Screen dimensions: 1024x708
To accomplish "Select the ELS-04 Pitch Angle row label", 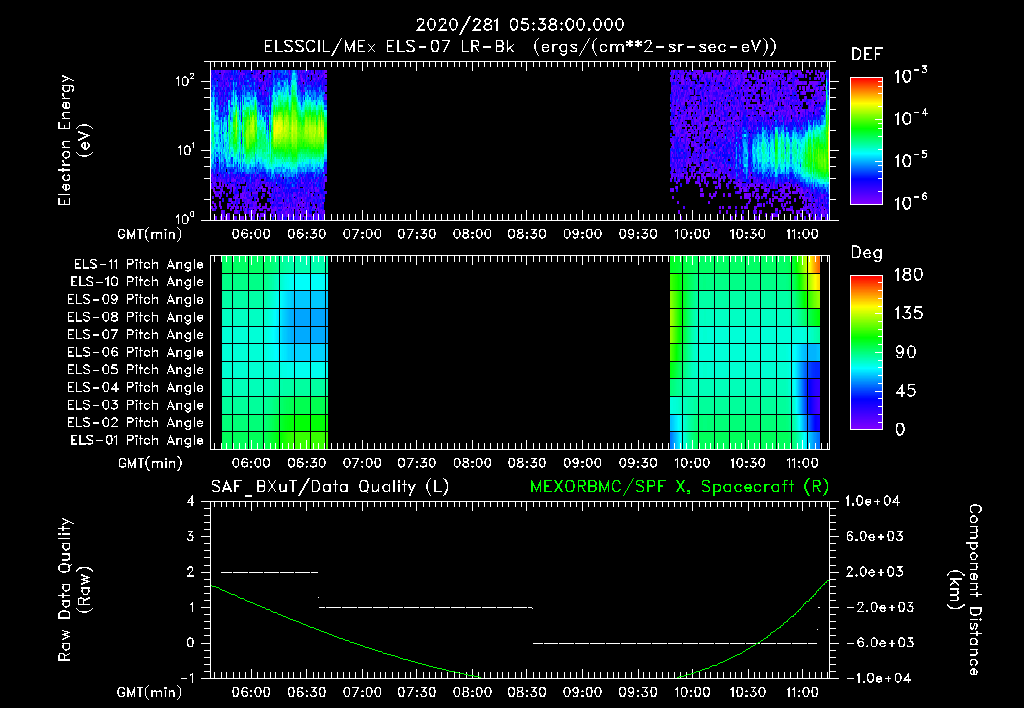I will 135,387.
